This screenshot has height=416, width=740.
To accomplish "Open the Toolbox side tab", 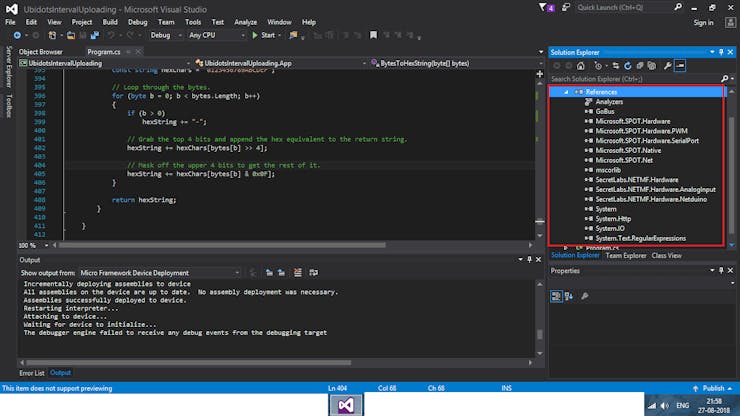I will (x=8, y=105).
